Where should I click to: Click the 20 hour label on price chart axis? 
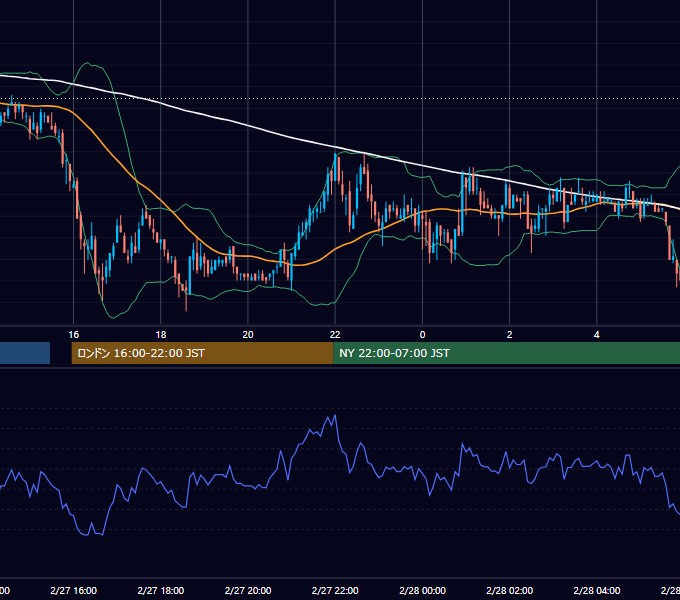coord(248,335)
